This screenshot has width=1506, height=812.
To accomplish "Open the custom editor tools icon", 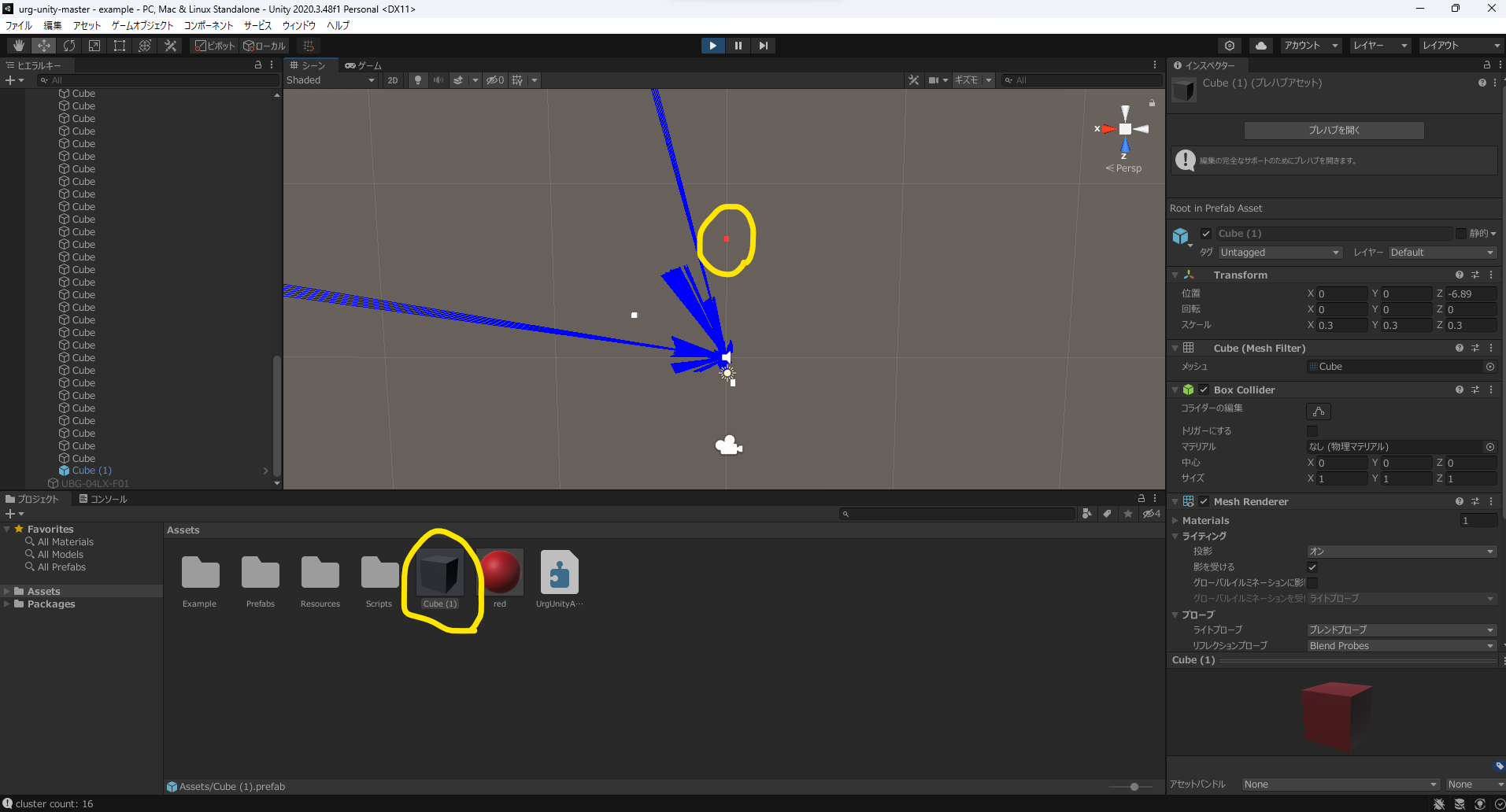I will coord(170,45).
